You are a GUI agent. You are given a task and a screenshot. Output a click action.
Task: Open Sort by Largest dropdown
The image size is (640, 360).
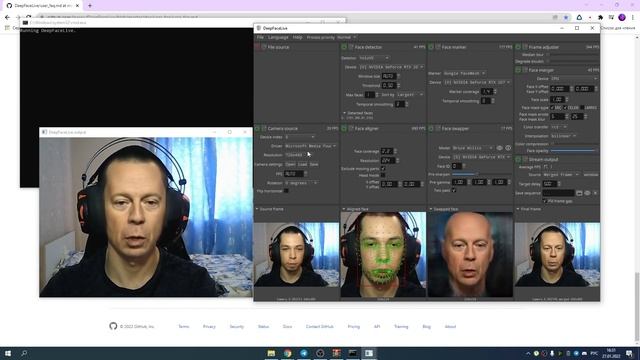pos(410,95)
